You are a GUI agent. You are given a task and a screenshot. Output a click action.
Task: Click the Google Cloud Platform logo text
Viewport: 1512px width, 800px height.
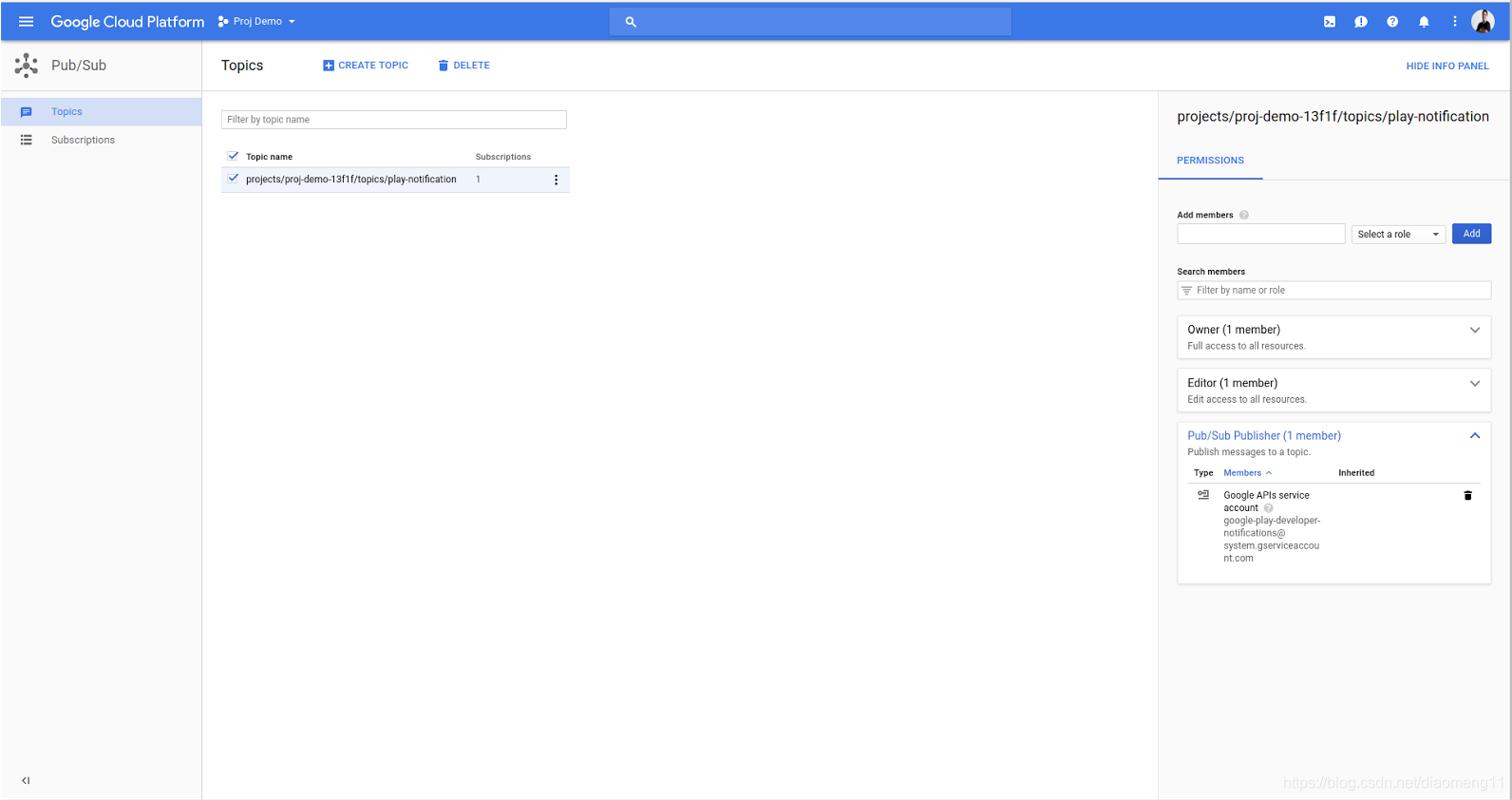click(x=127, y=22)
